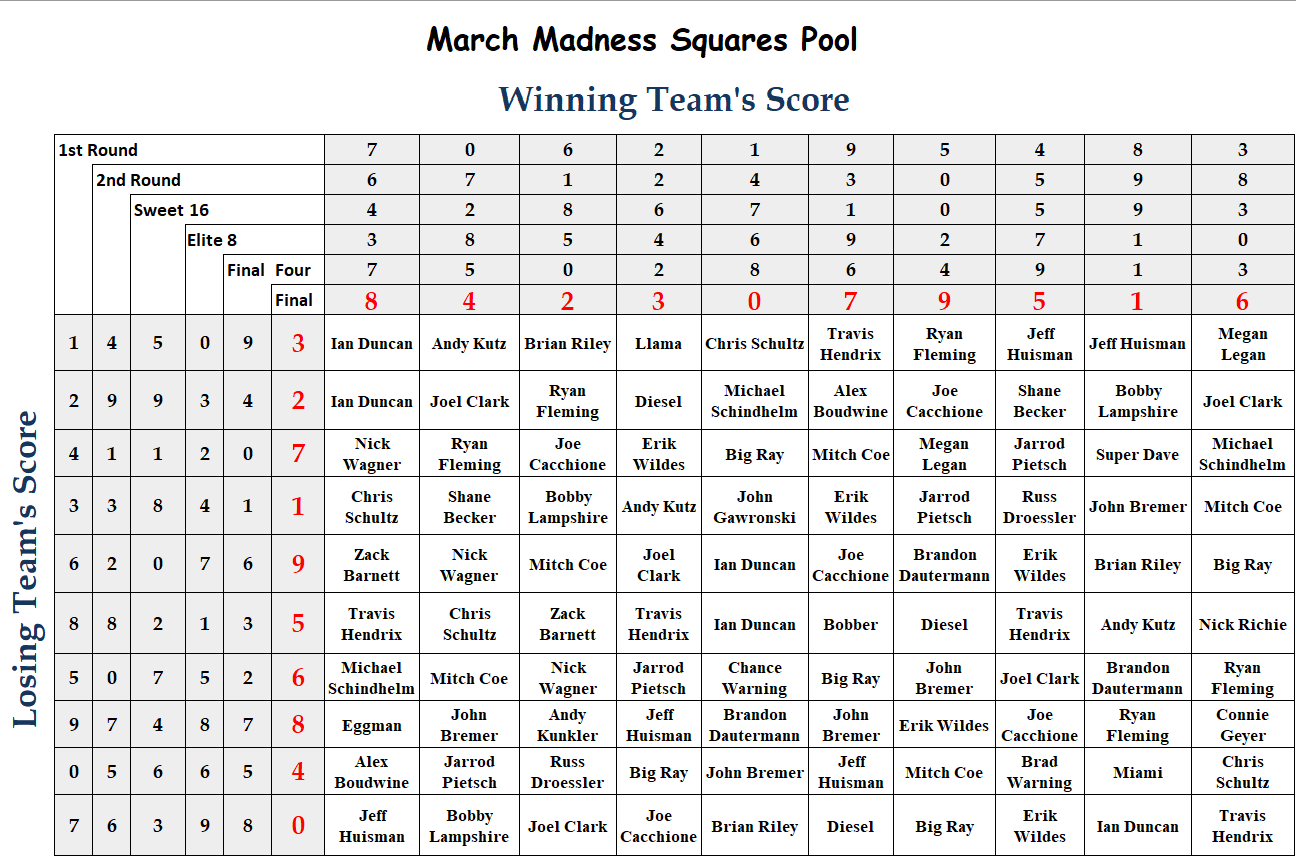Select the Chance Warning cell

pyautogui.click(x=755, y=678)
